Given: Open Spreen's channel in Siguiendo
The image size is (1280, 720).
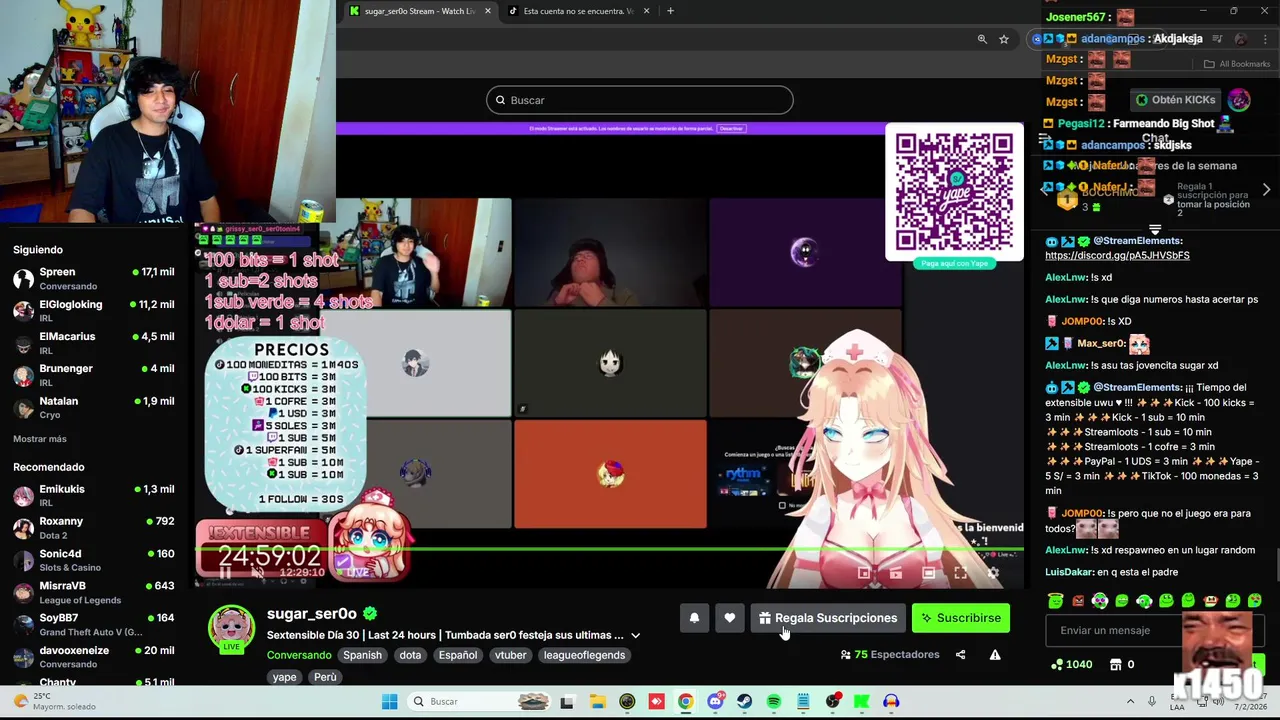Looking at the screenshot, I should [93, 278].
